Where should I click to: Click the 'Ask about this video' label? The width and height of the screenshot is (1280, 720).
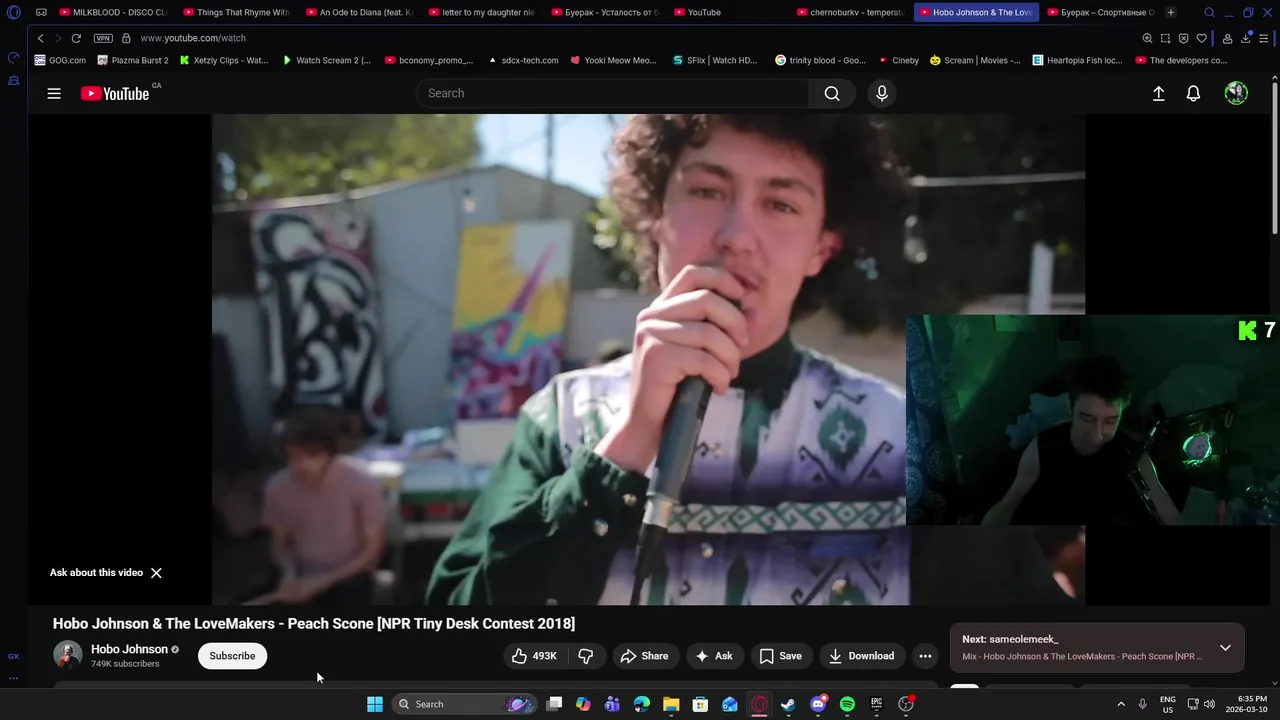[x=96, y=573]
